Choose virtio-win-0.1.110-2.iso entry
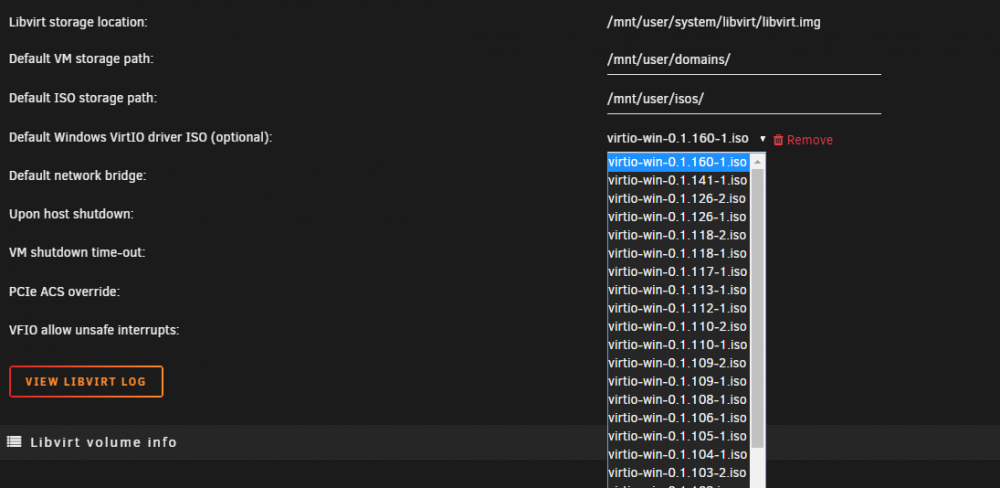Screen dimensions: 1000x488 pos(677,327)
